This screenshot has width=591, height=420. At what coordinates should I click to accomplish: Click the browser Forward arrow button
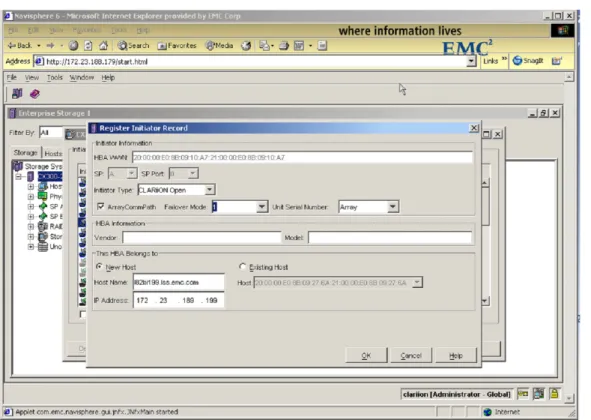point(50,46)
